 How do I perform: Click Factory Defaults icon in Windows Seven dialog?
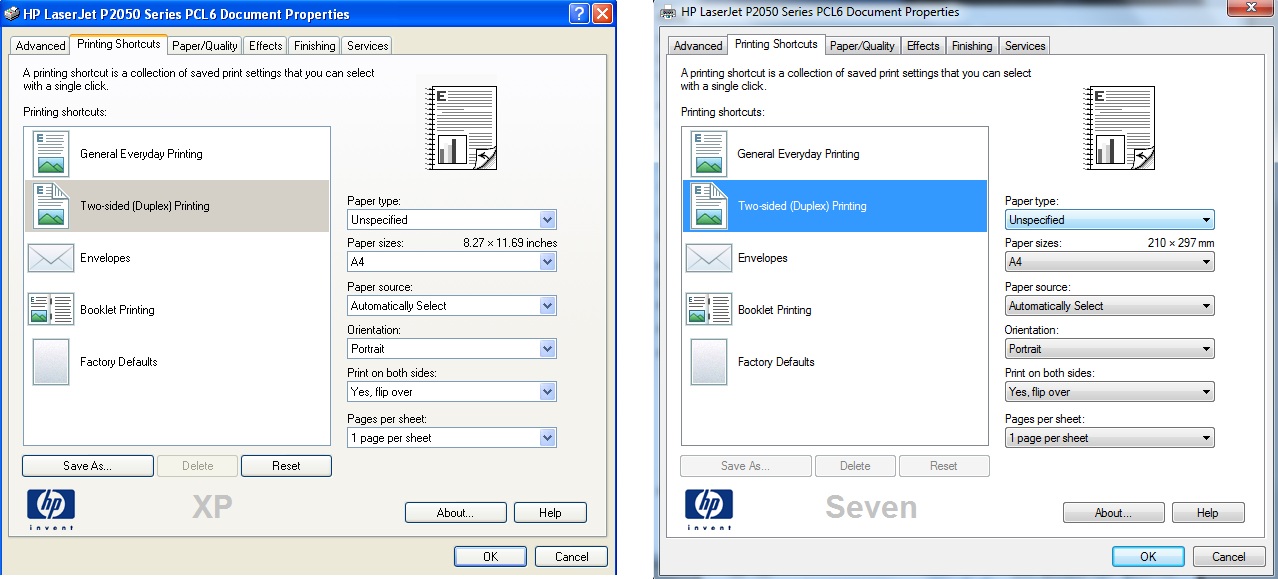click(x=708, y=362)
